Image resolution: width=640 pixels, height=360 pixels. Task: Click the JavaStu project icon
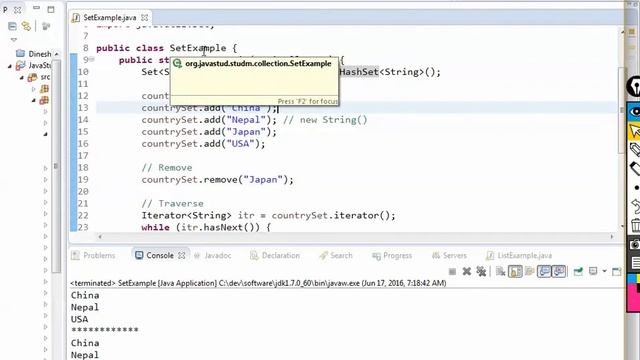(x=20, y=66)
